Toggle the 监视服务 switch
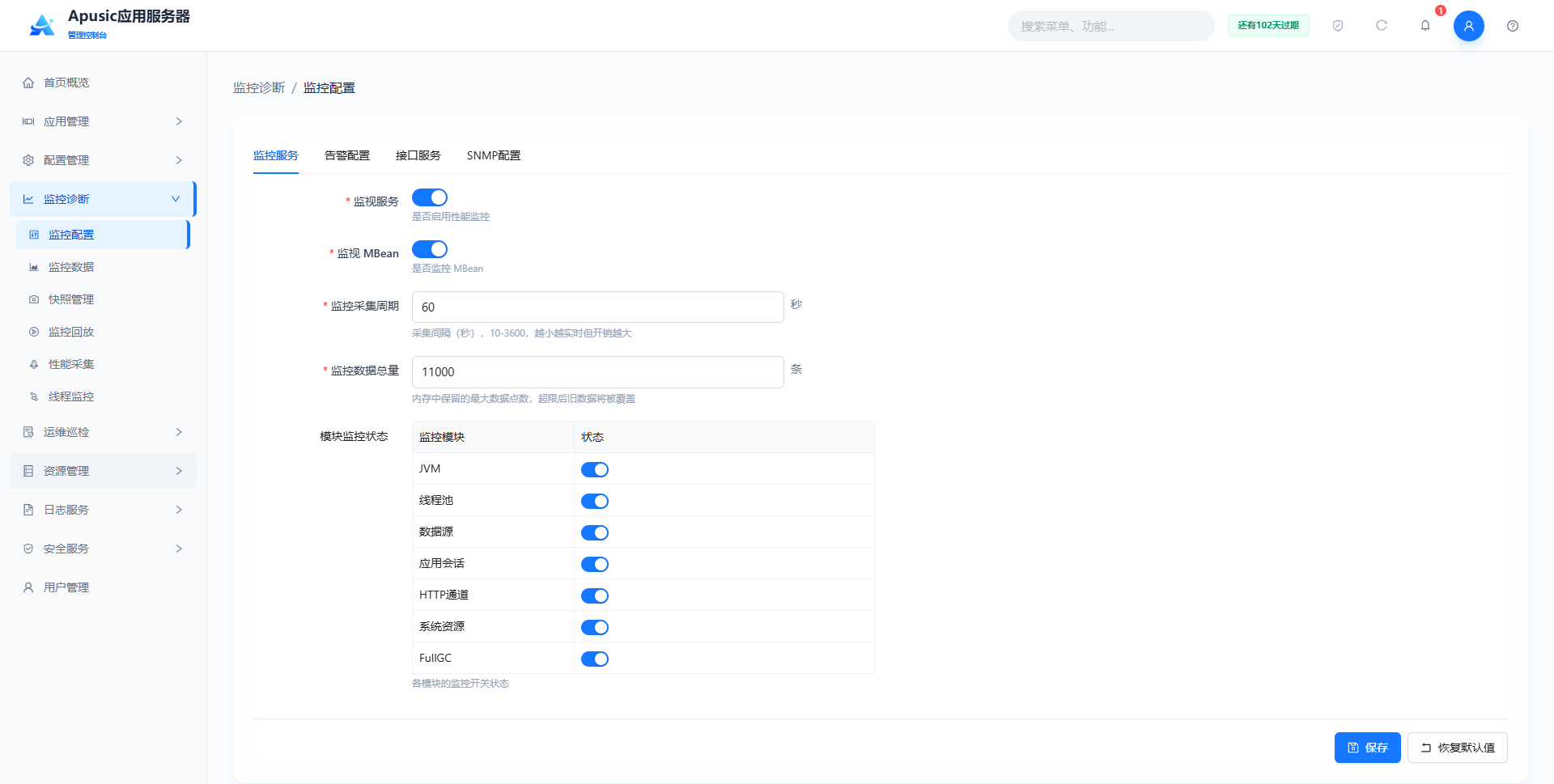This screenshot has width=1554, height=784. point(430,197)
